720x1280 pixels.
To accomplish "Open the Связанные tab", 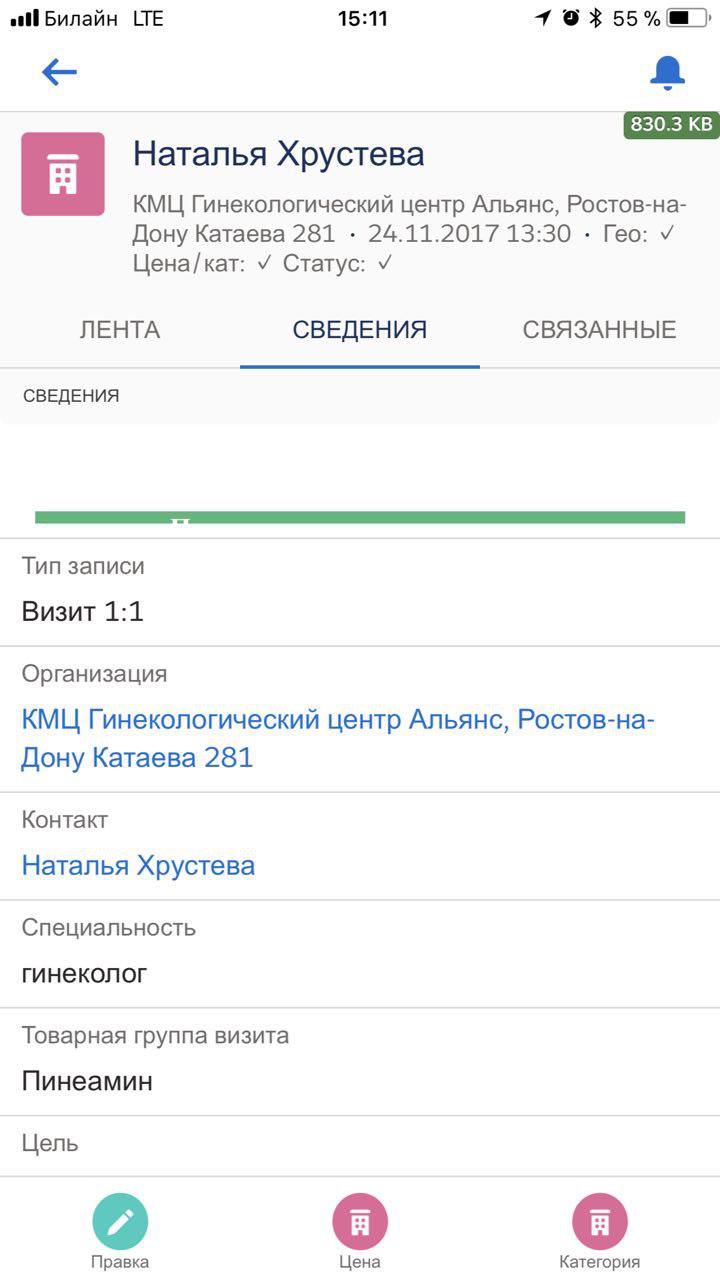I will tap(599, 330).
